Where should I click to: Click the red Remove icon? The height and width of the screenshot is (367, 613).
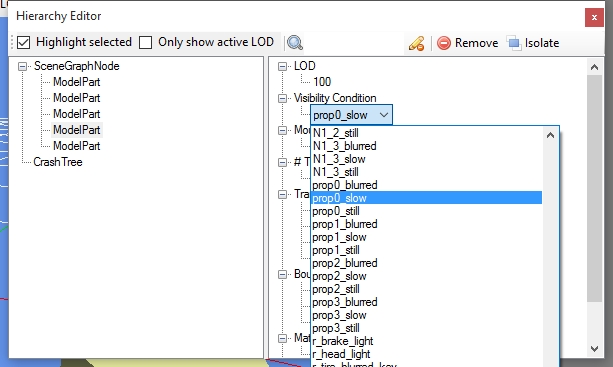pyautogui.click(x=444, y=43)
